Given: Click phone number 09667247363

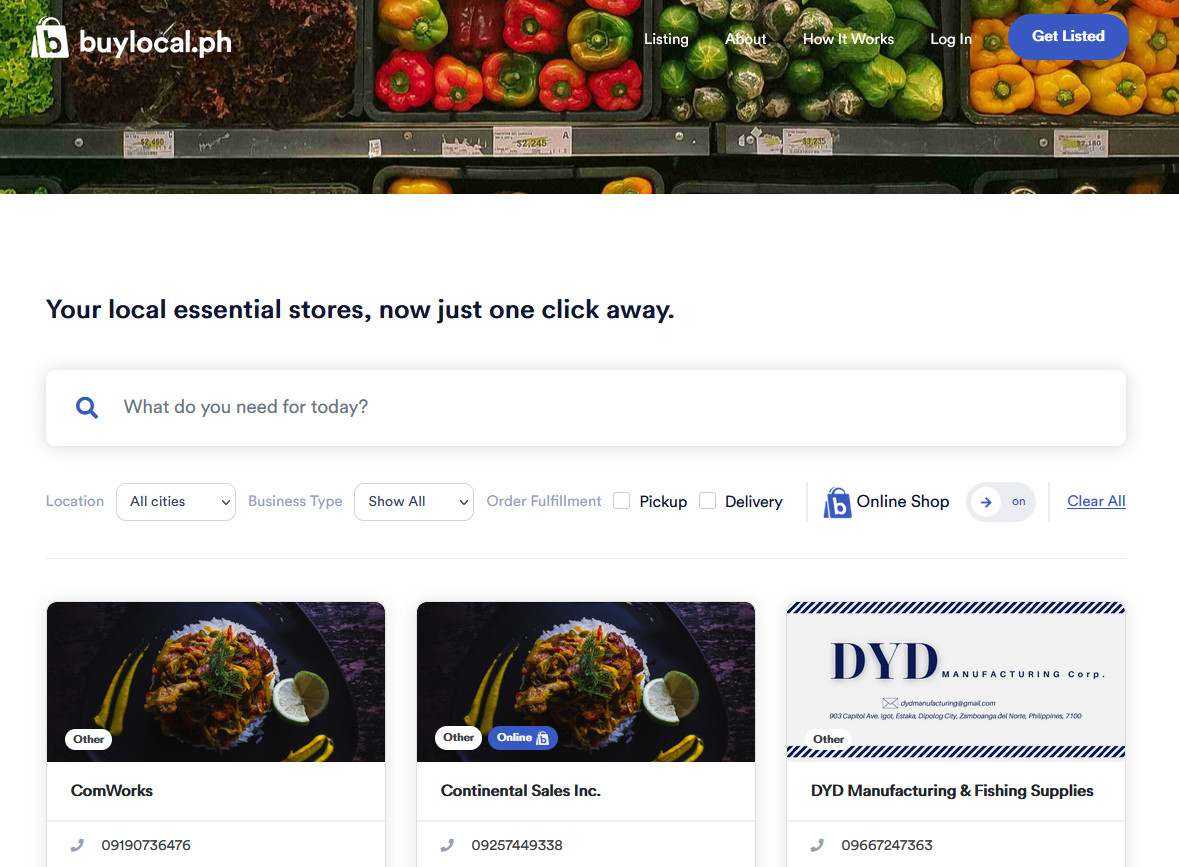Looking at the screenshot, I should click(887, 845).
